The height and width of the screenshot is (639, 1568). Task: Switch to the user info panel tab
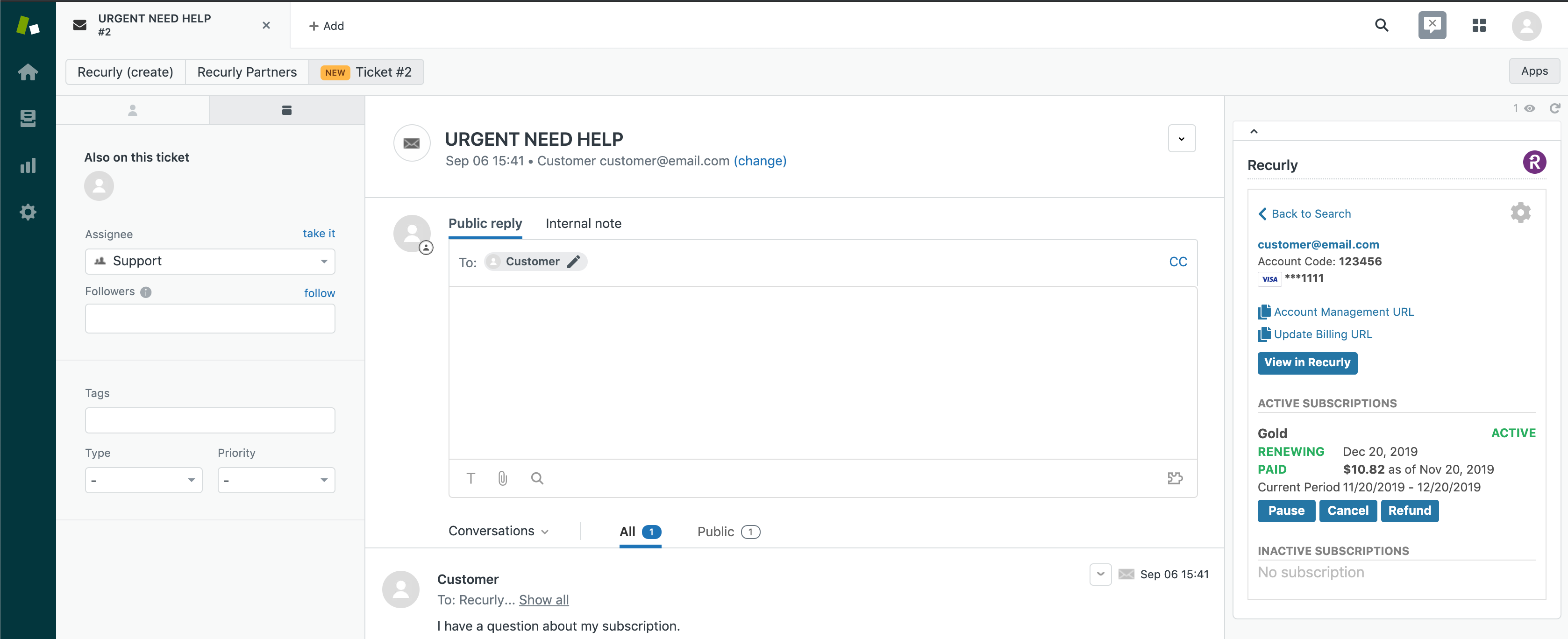(133, 110)
